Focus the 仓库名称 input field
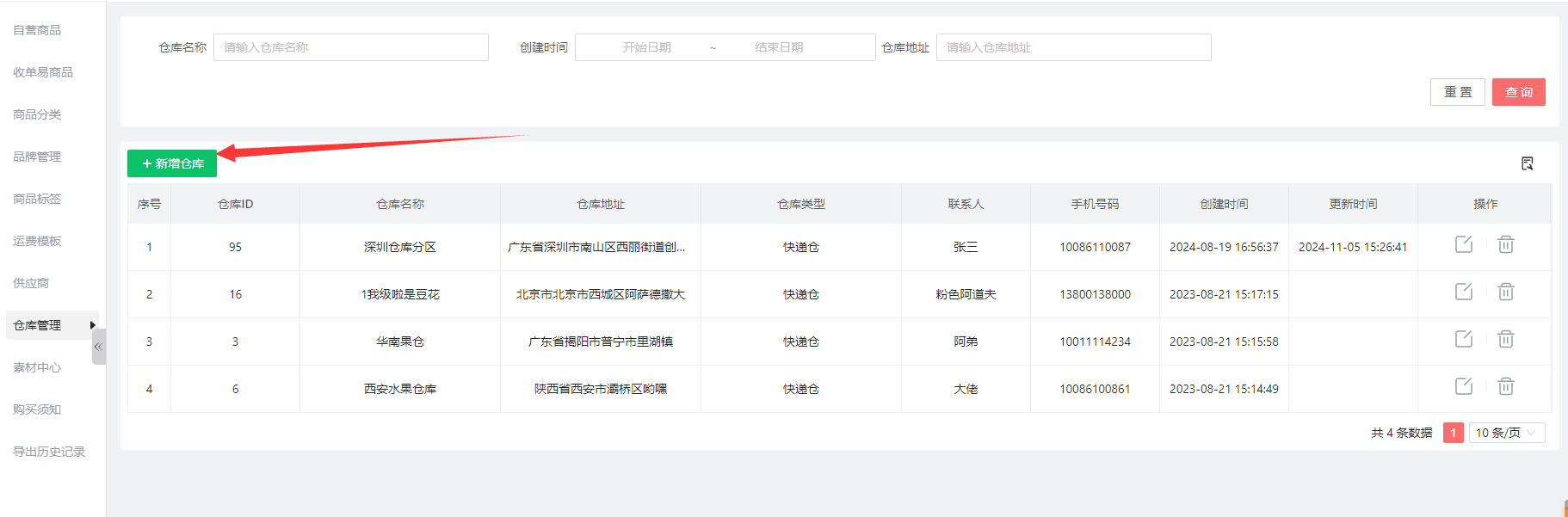1568x517 pixels. pyautogui.click(x=350, y=47)
